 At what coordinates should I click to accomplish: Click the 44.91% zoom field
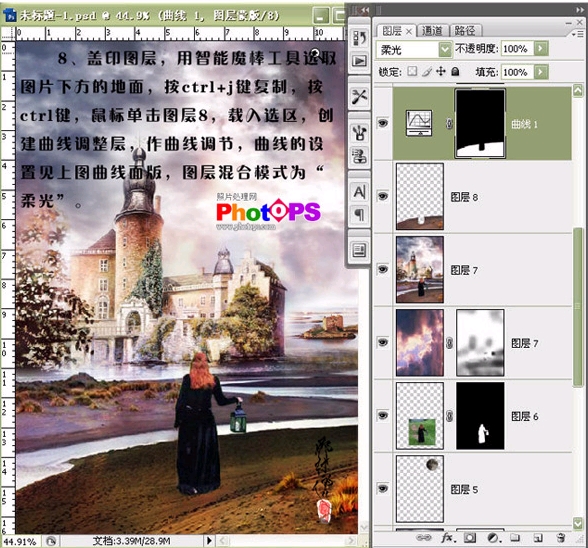(20, 541)
